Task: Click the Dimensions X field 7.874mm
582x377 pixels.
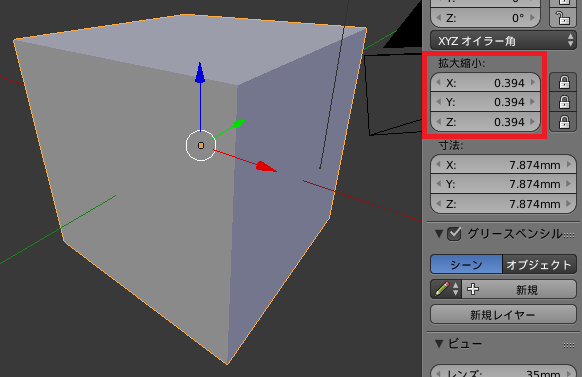Action: [503, 165]
